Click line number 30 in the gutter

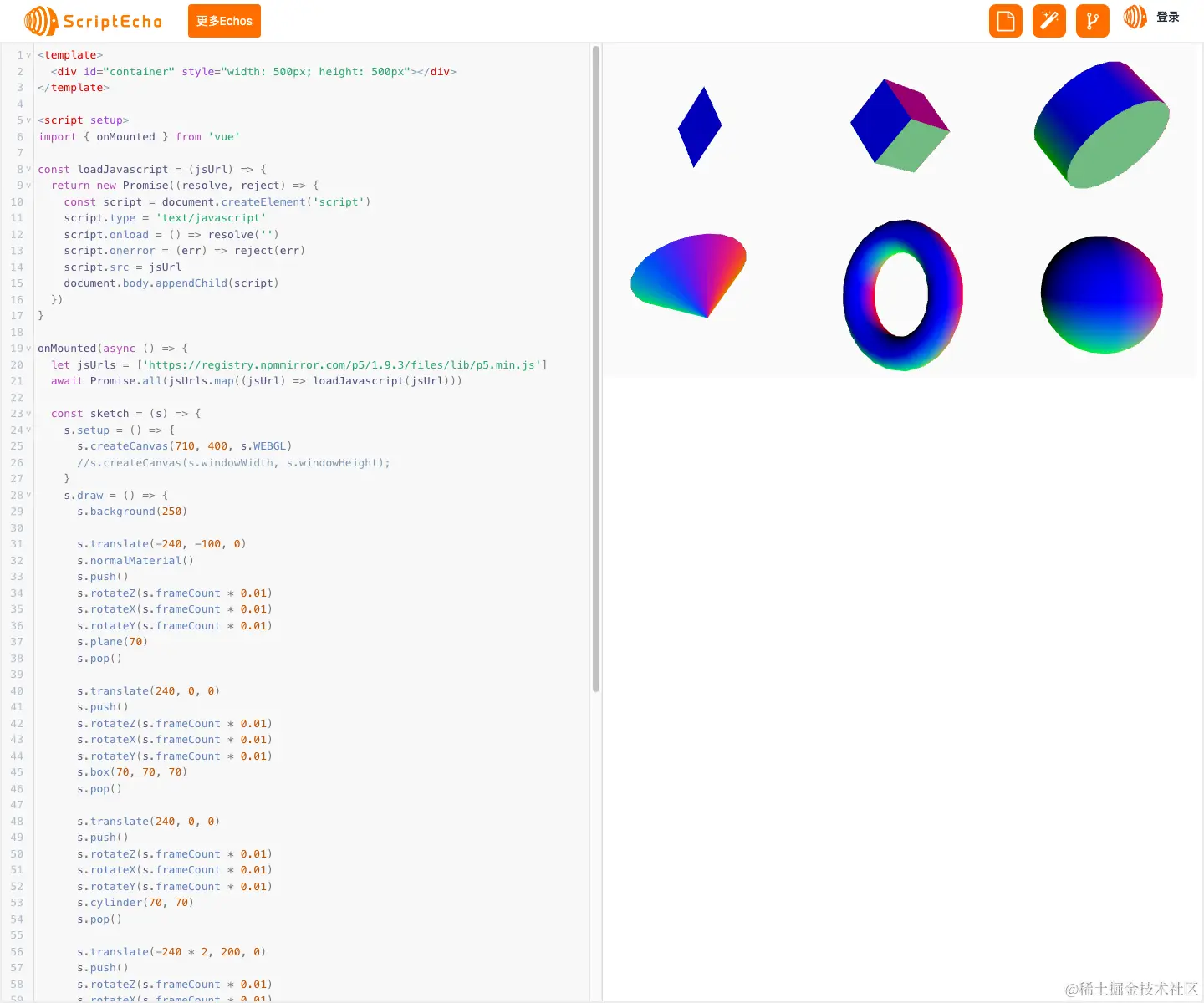click(17, 528)
